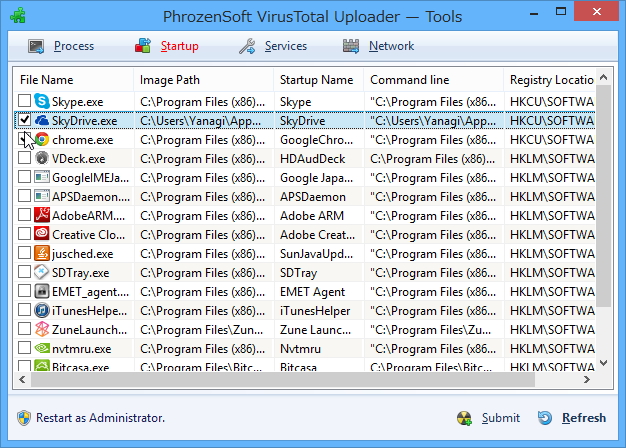Click the Services wrench icon
The width and height of the screenshot is (626, 448).
(x=247, y=46)
